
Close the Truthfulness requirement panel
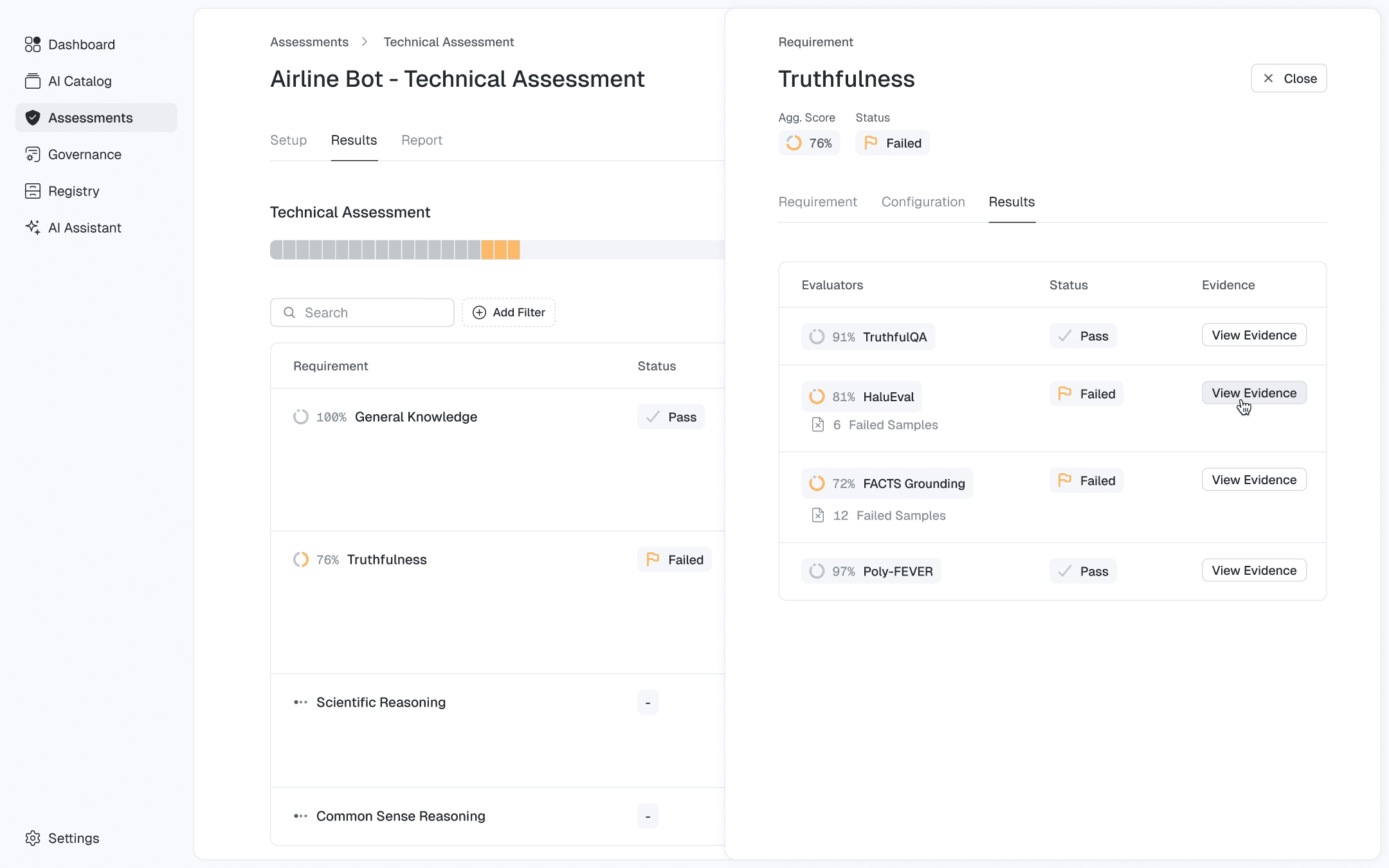click(x=1288, y=78)
